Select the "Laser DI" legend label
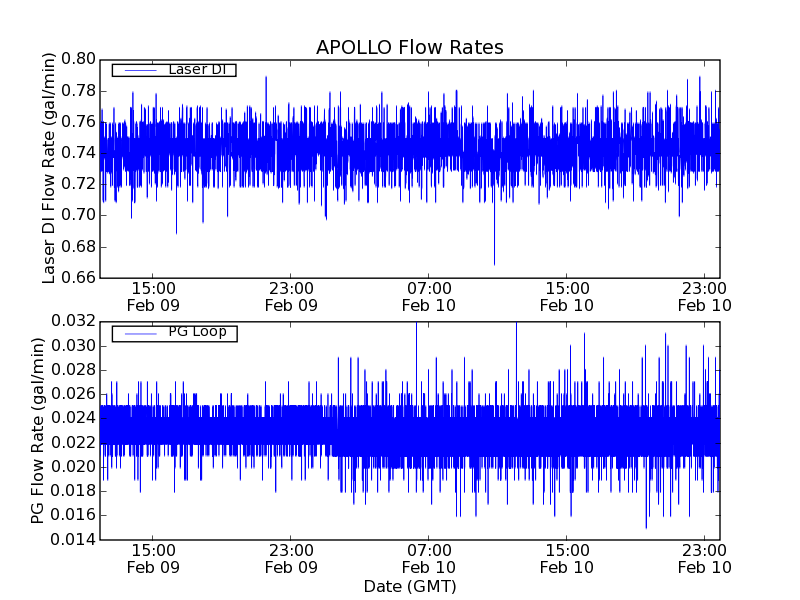800x600 pixels. [x=197, y=69]
